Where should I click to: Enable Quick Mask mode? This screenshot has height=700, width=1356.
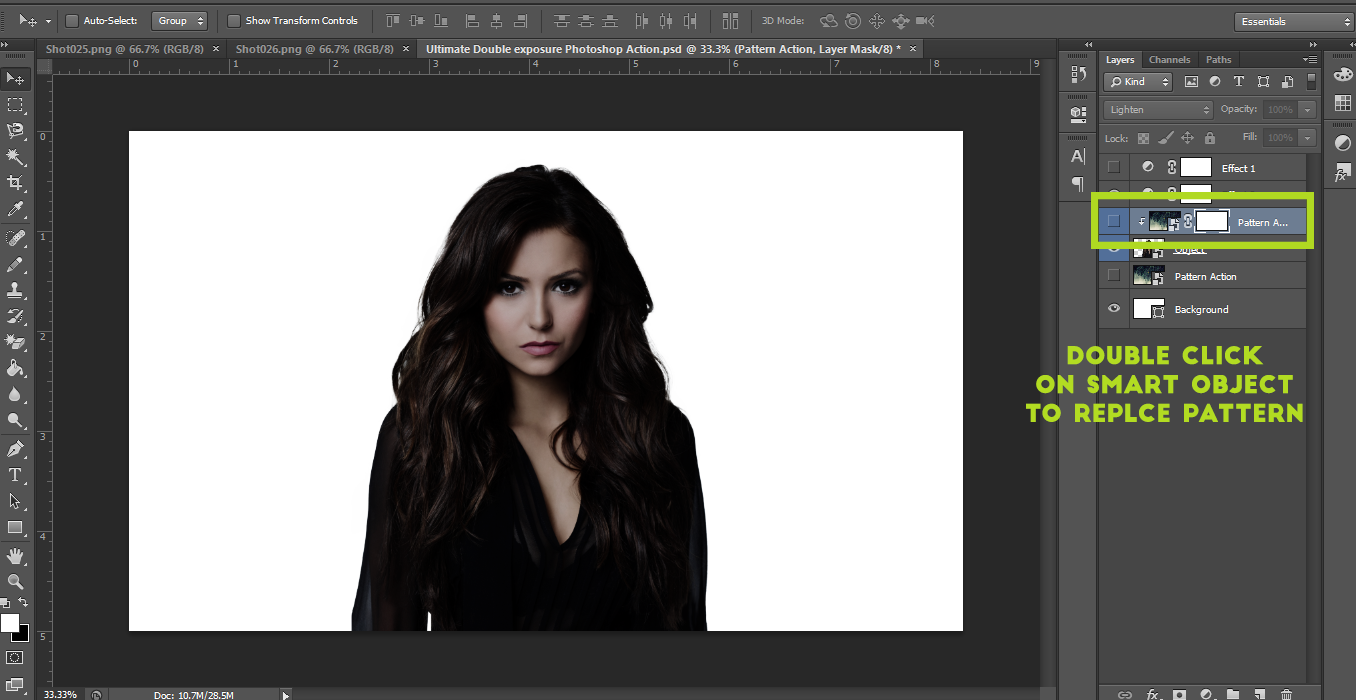click(x=15, y=658)
